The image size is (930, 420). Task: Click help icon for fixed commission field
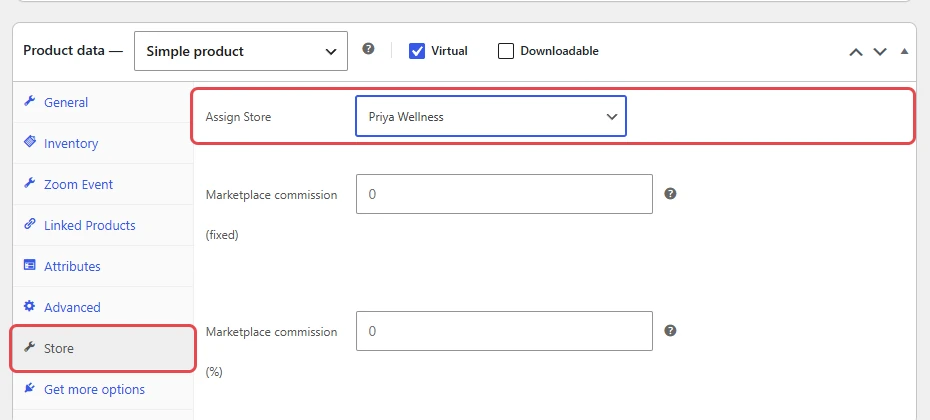coord(670,193)
